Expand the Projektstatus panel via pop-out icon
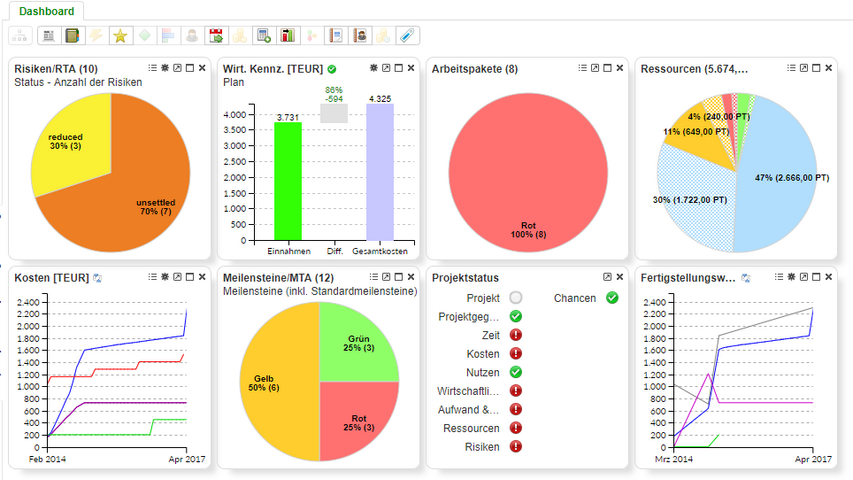The width and height of the screenshot is (853, 480). [x=607, y=277]
